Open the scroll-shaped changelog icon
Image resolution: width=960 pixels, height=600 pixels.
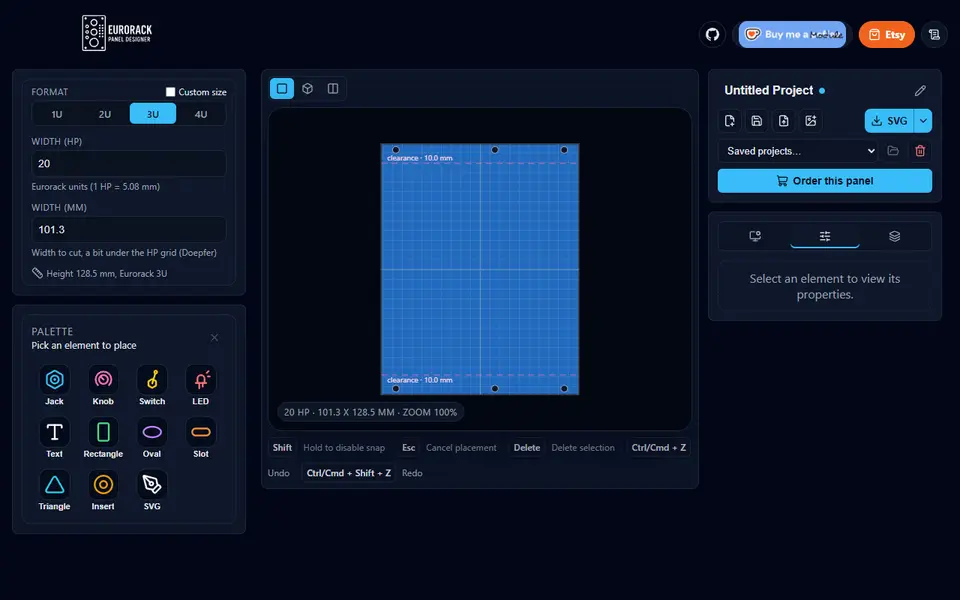pyautogui.click(x=934, y=34)
